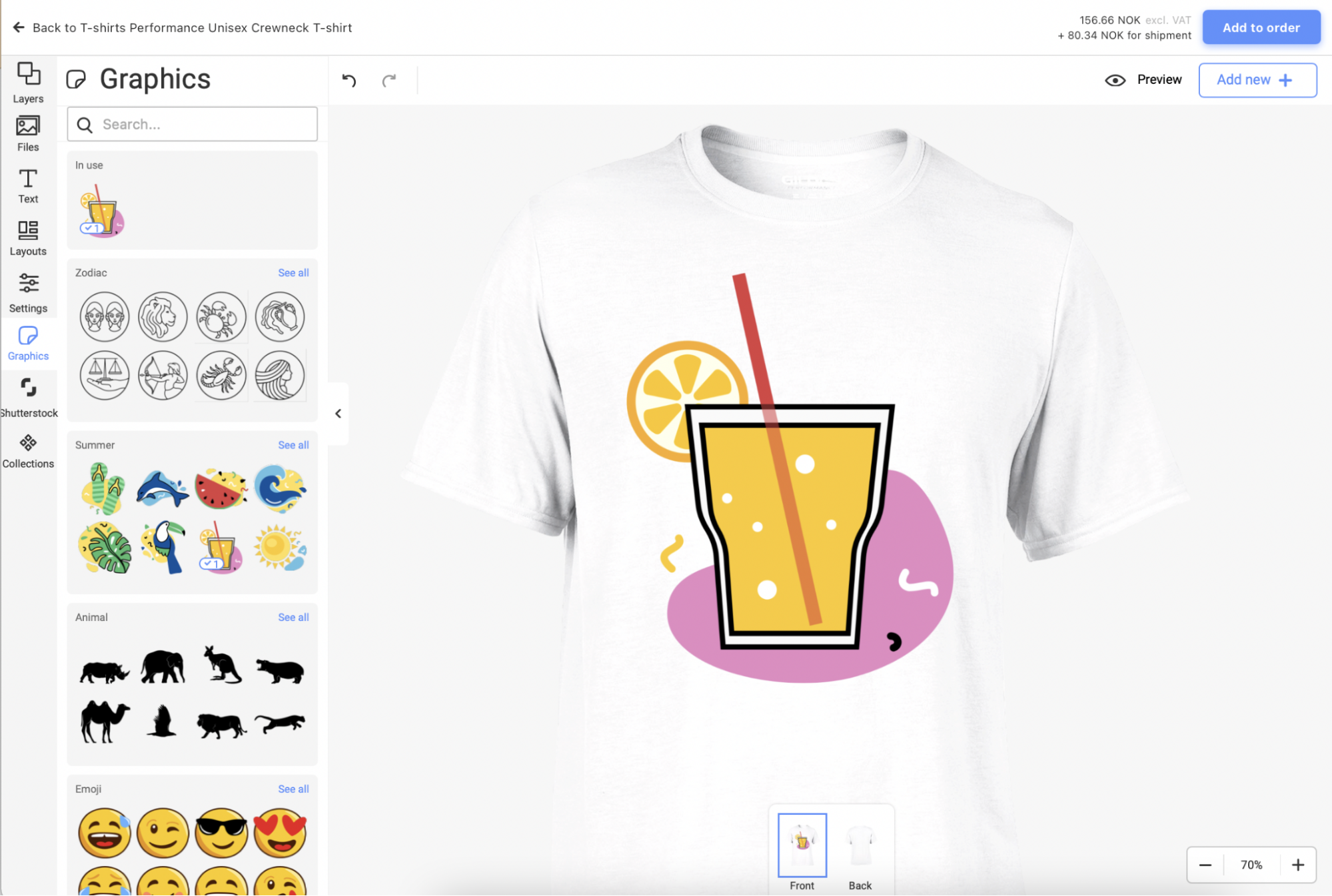Click the undo arrow button

click(x=350, y=80)
